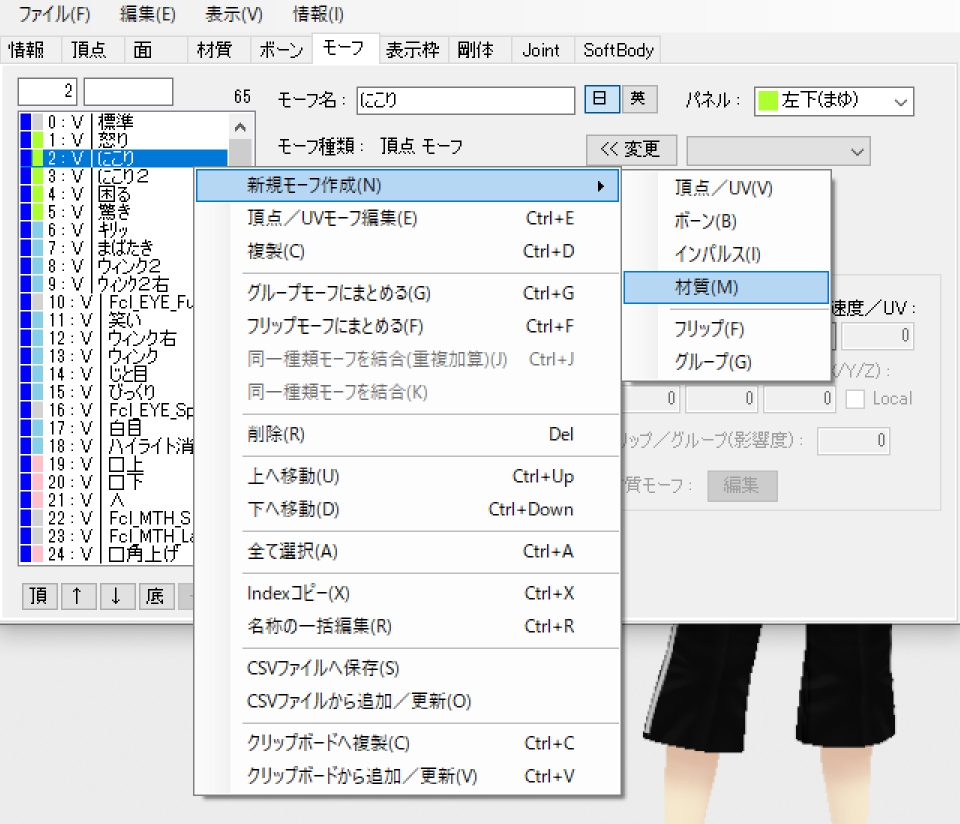Select クリップボードから追加／更新(V)
960x824 pixels.
[x=407, y=776]
